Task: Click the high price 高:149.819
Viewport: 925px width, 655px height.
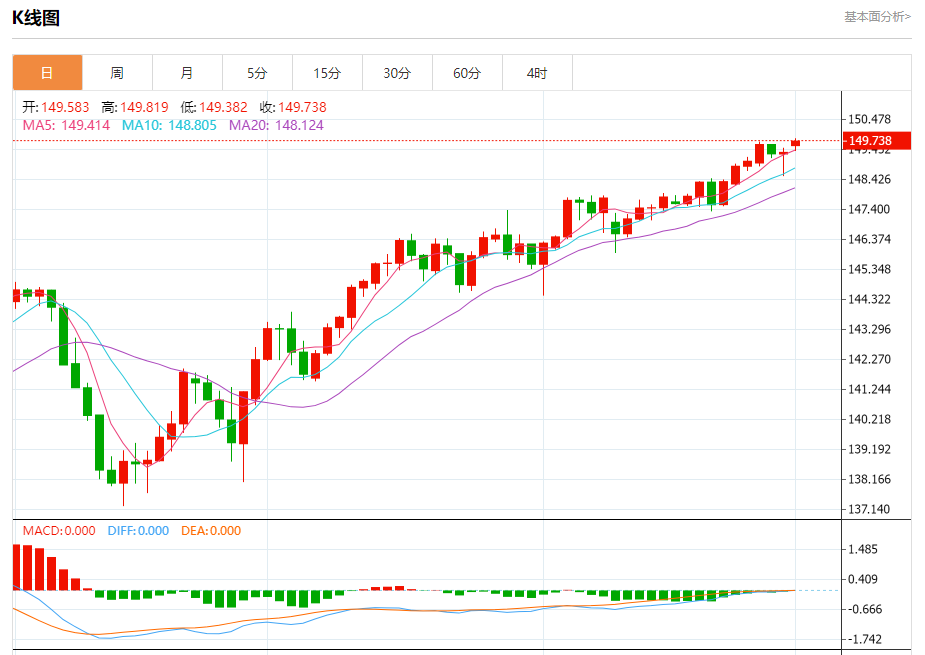Action: click(x=135, y=107)
